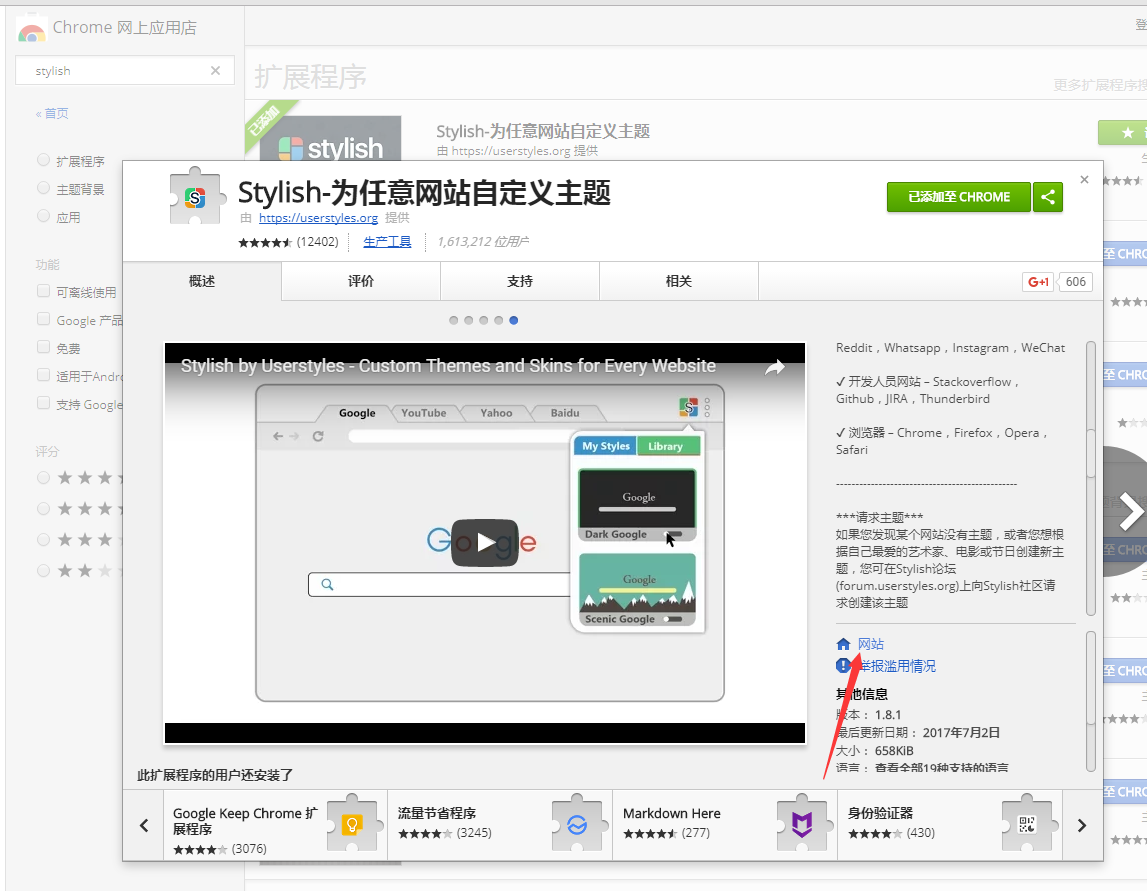Screen dimensions: 1147x891
Task: Select the first carousel dot
Action: coord(454,320)
